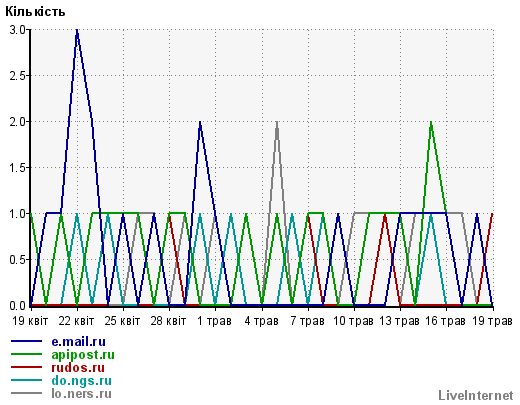Click the 1 трав date axis label
This screenshot has width=520, height=405.
pos(214,321)
